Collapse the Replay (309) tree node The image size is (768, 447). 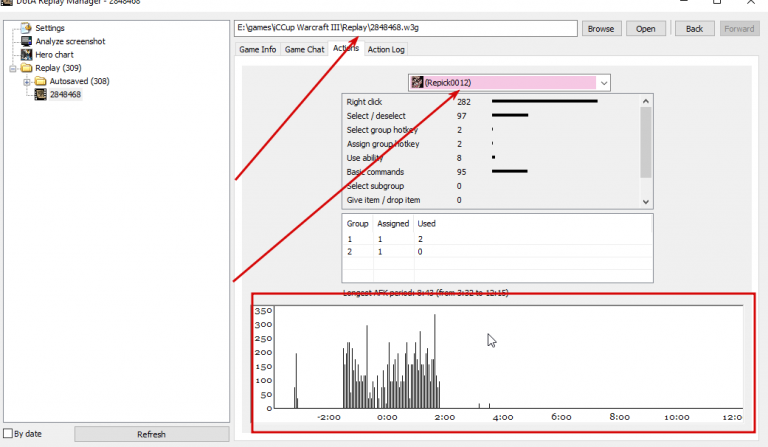pyautogui.click(x=13, y=68)
